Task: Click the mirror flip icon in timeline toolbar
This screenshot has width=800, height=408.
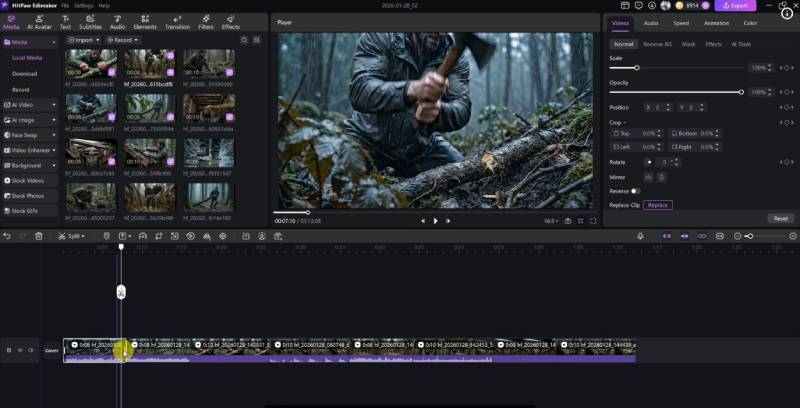Action: click(x=207, y=236)
